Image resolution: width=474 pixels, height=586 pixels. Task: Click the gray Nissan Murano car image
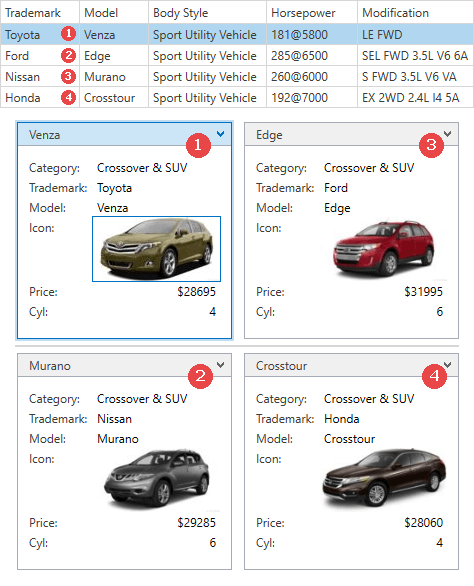click(156, 479)
